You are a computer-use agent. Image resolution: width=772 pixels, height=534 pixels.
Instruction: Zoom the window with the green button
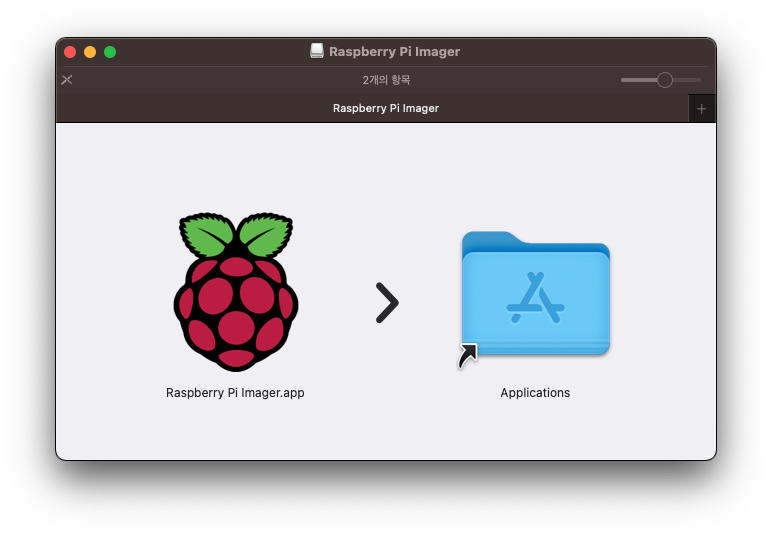tap(110, 52)
